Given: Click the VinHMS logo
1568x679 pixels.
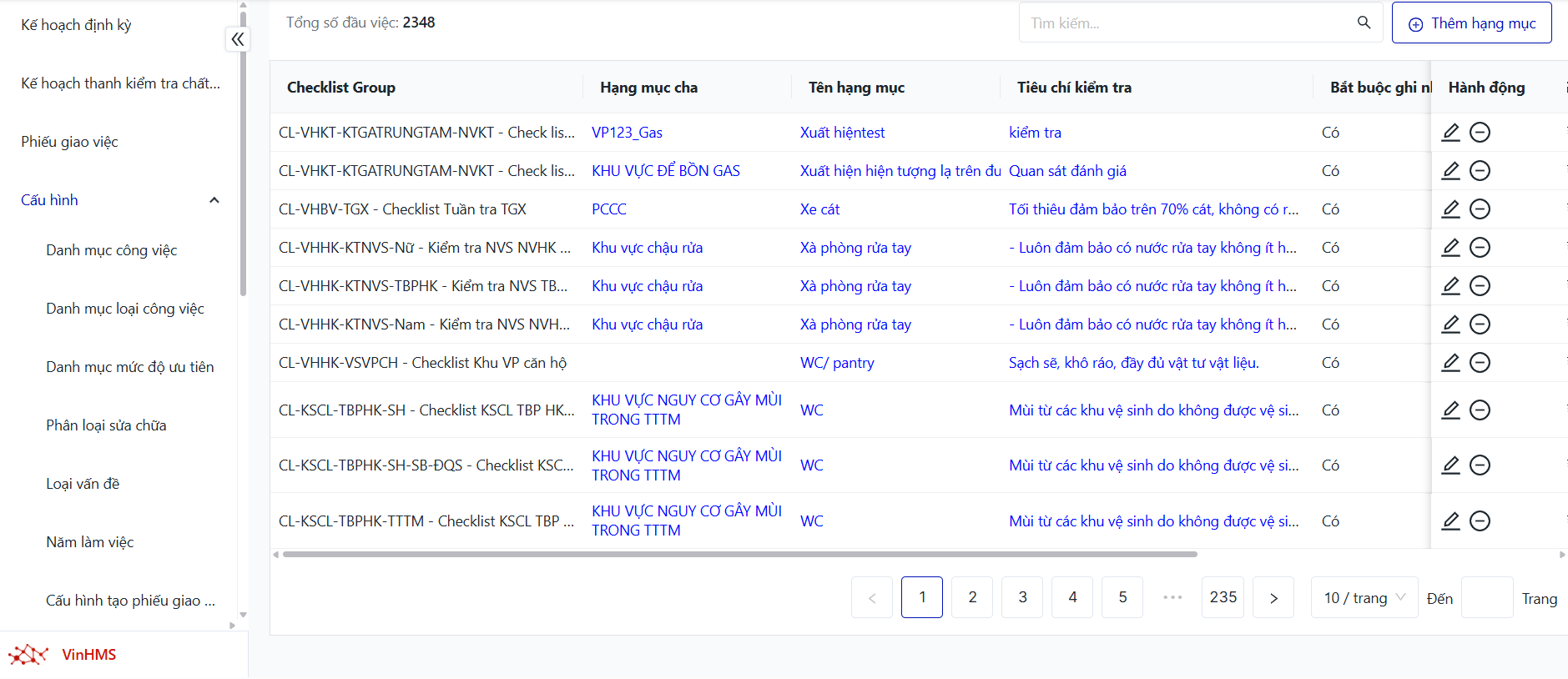Looking at the screenshot, I should click(63, 655).
